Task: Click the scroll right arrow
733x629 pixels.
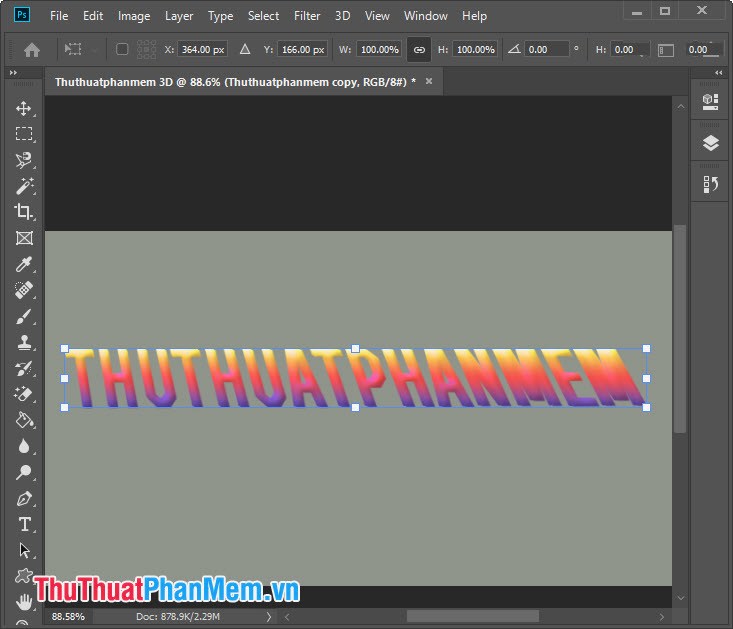Action: coord(661,617)
